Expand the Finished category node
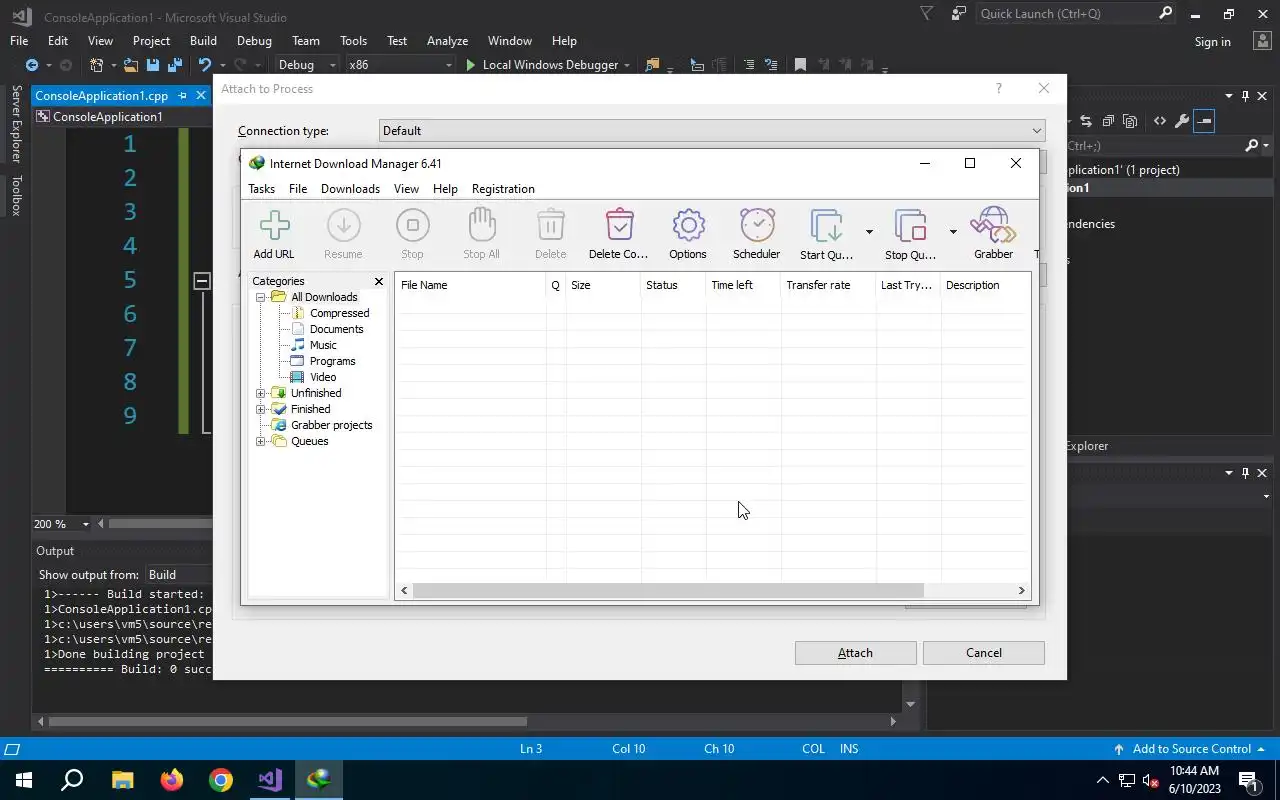This screenshot has height=800, width=1280. (x=261, y=409)
